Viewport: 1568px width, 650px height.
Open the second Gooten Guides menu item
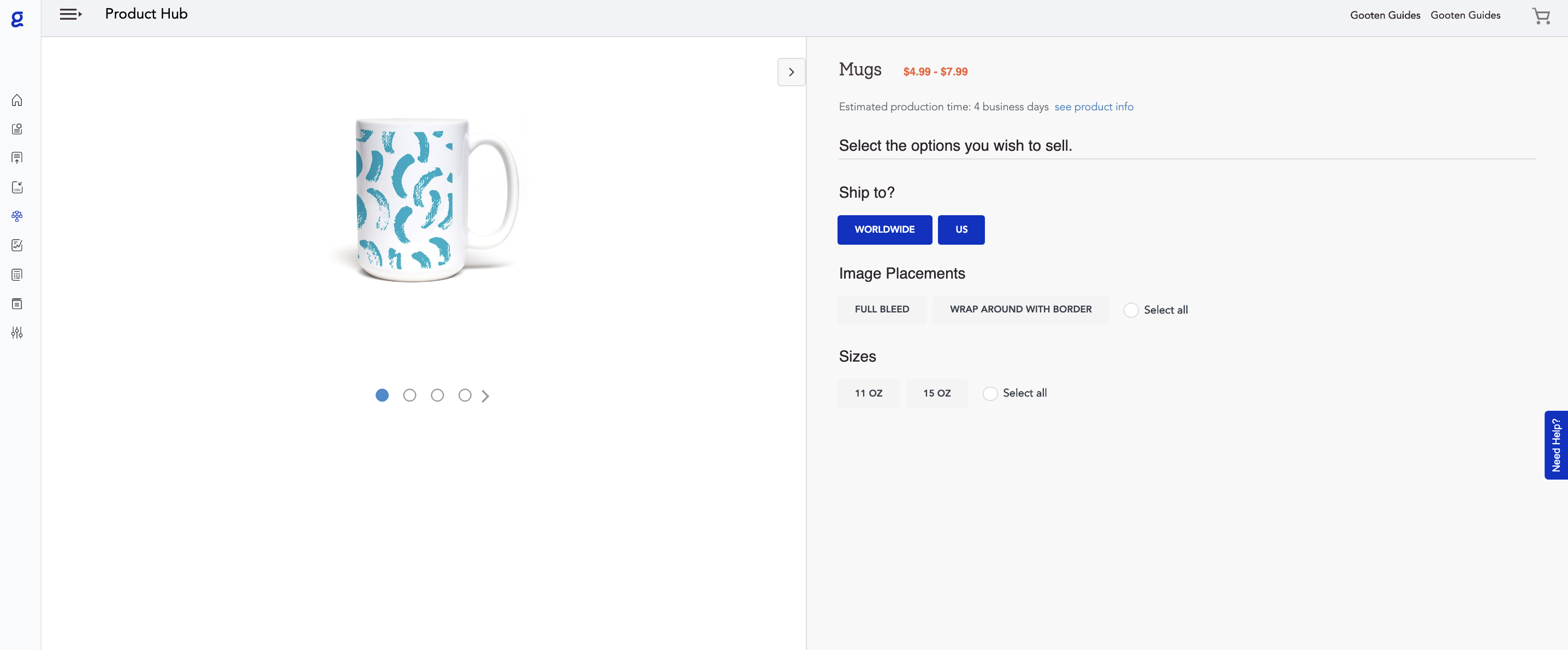coord(1465,15)
